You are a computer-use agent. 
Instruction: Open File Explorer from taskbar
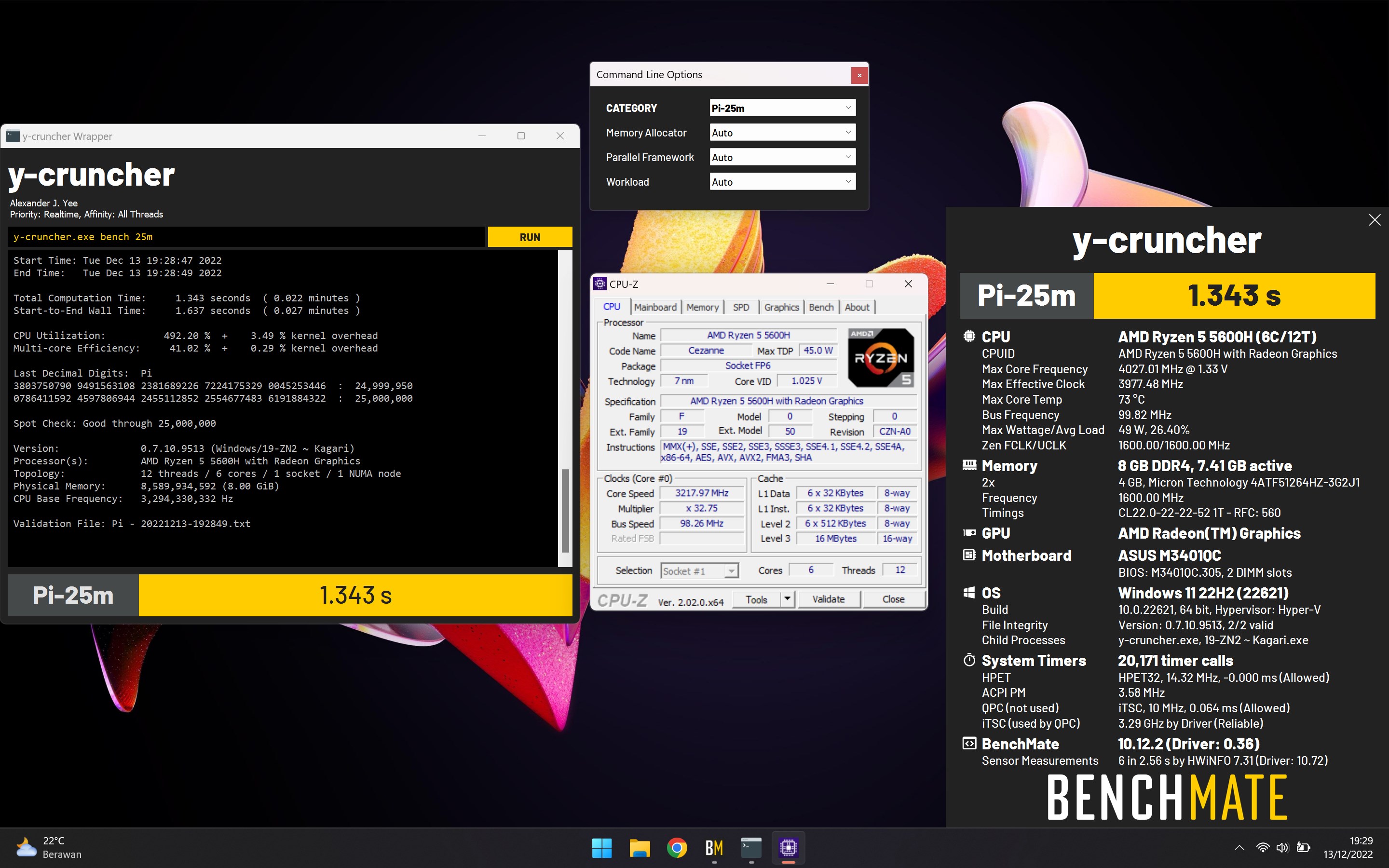[640, 848]
